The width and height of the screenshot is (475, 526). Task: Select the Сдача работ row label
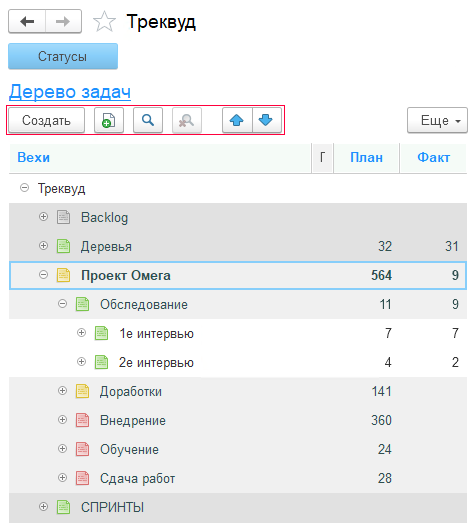tap(138, 479)
